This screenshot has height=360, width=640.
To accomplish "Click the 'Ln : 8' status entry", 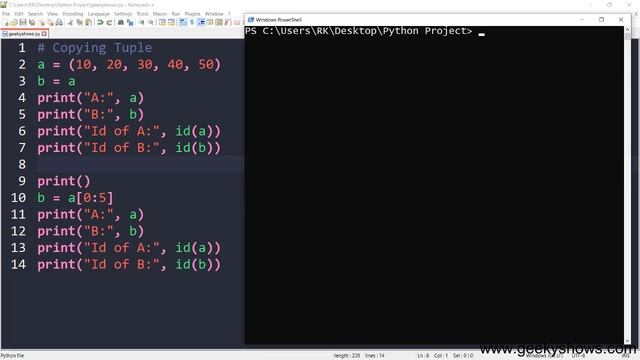I will [x=423, y=356].
